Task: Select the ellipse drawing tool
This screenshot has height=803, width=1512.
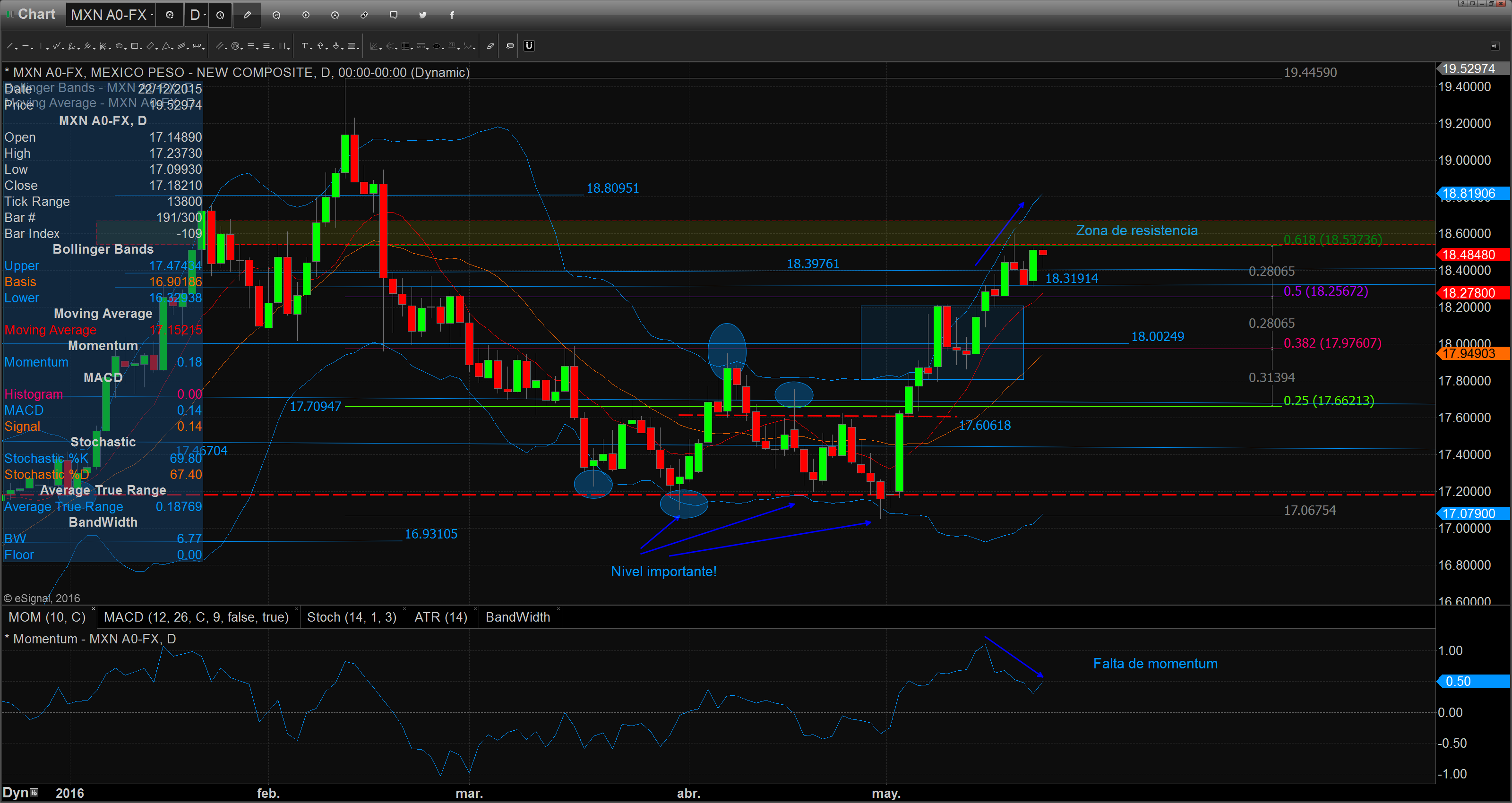Action: [x=119, y=46]
